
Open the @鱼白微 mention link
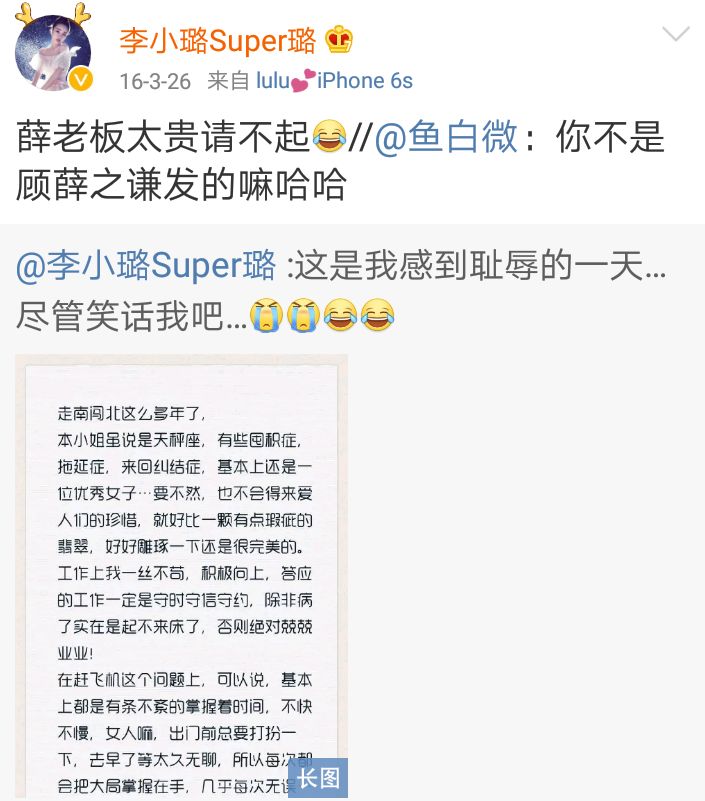coord(446,136)
